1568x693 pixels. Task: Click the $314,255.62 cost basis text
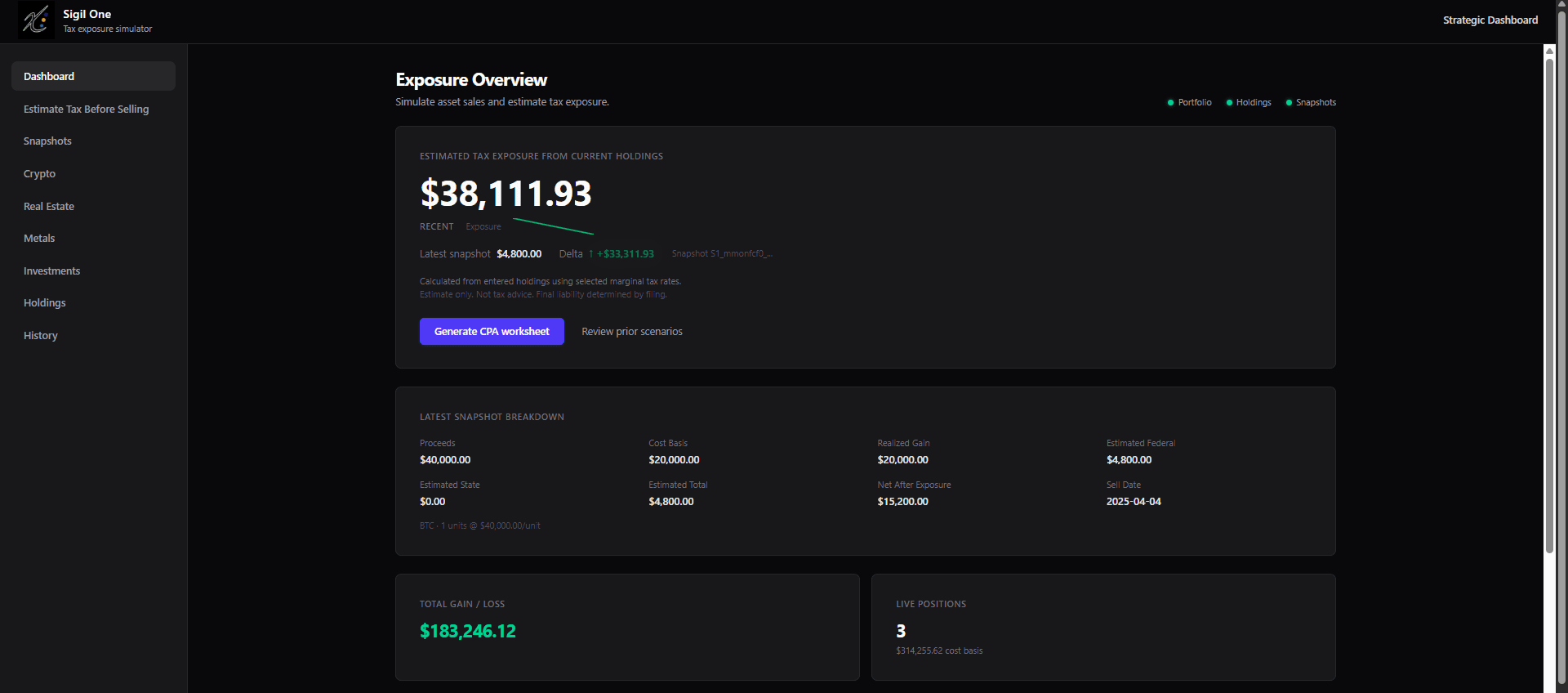point(939,651)
